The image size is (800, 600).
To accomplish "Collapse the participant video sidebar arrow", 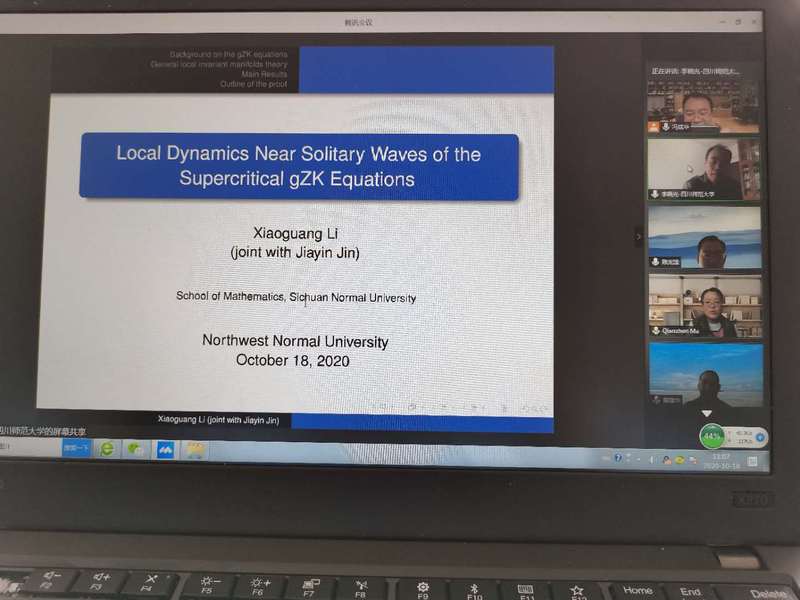I will click(x=638, y=237).
